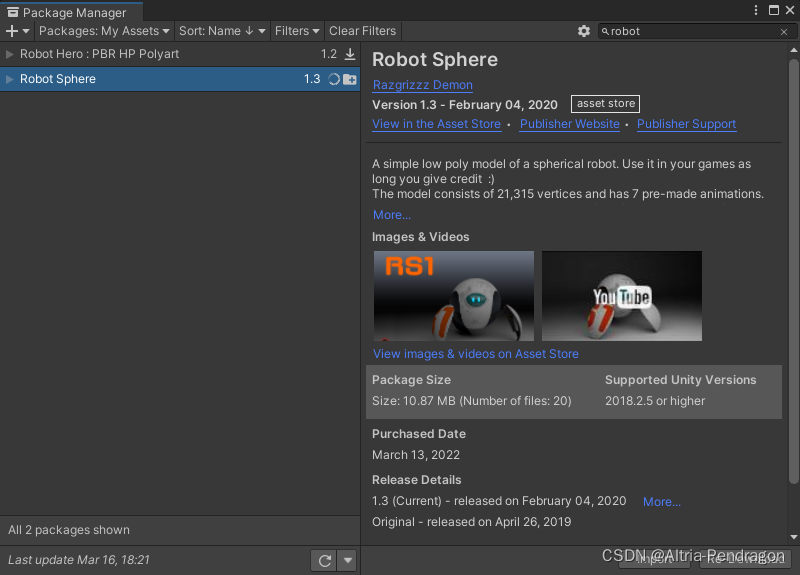Expand description with the More... link
Screen dimensions: 800x575
[x=391, y=215]
